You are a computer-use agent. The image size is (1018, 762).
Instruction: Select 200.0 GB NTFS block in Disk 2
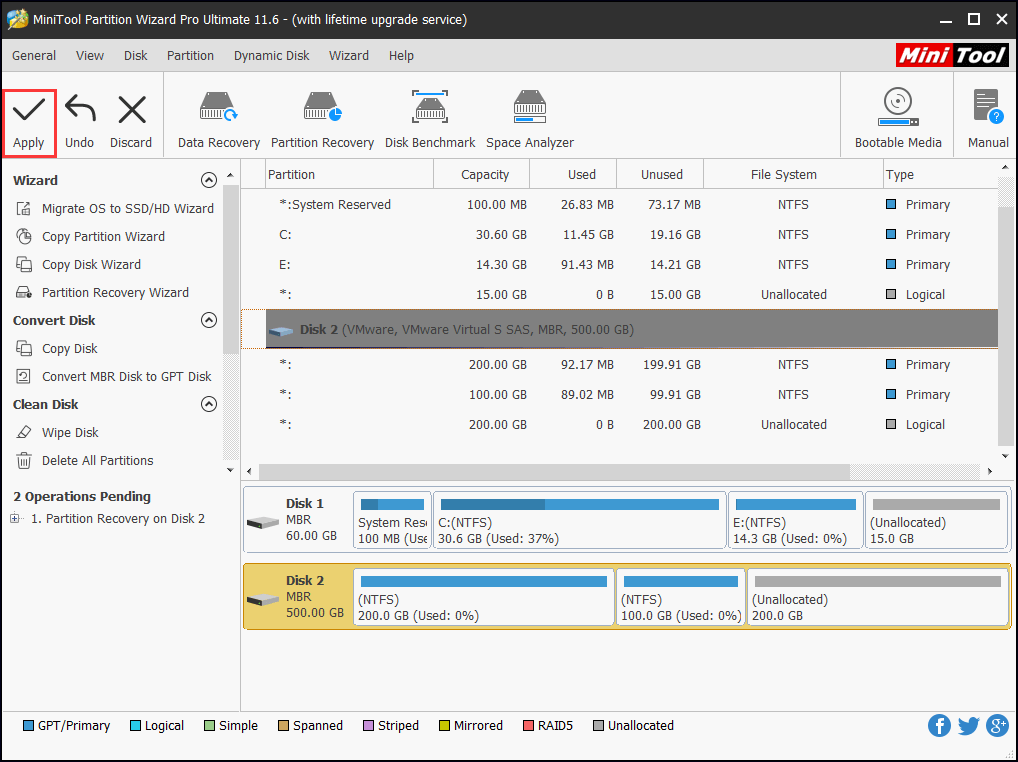coord(484,597)
